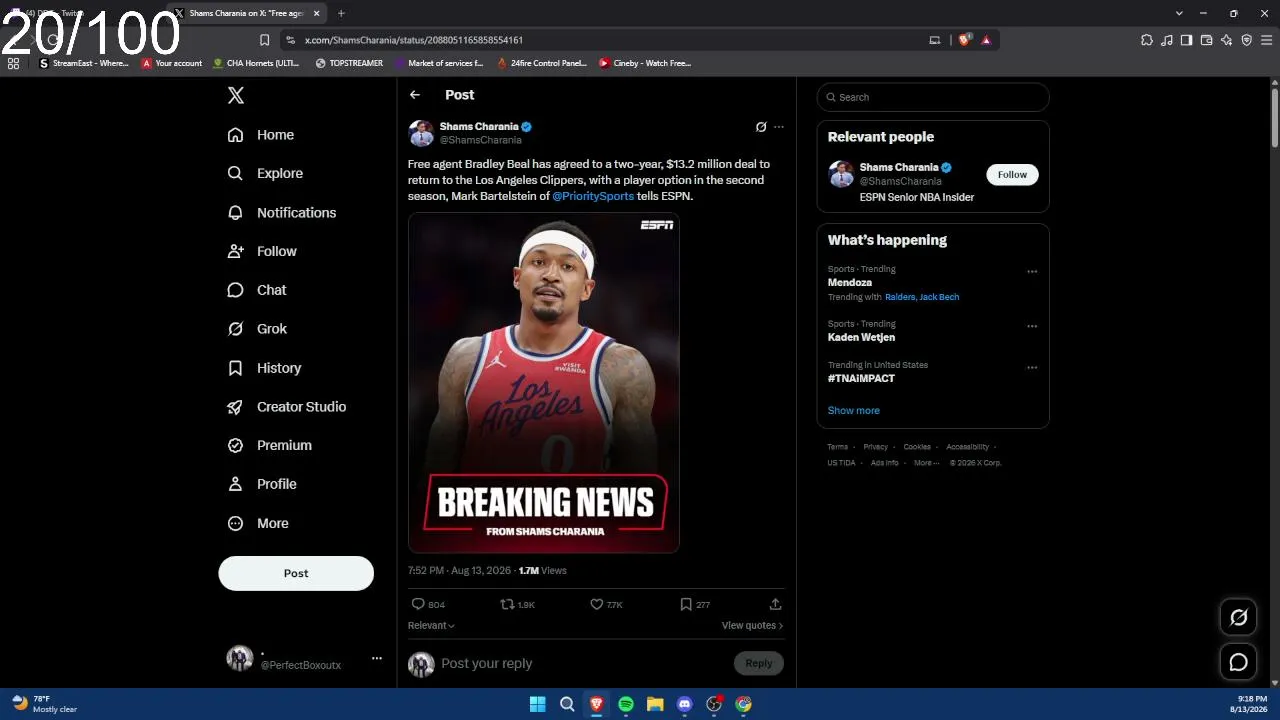Open the post's three-dot more menu
The image size is (1280, 720).
coord(779,127)
